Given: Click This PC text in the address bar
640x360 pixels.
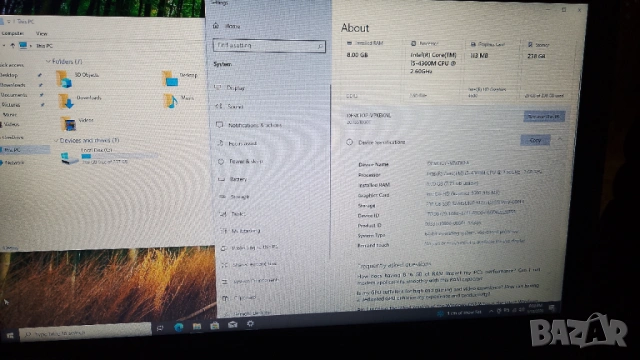Looking at the screenshot, I should [x=44, y=46].
